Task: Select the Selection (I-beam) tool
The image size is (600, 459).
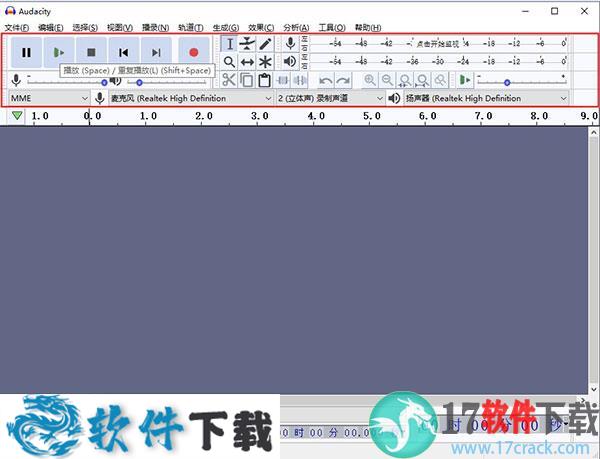Action: tap(229, 44)
